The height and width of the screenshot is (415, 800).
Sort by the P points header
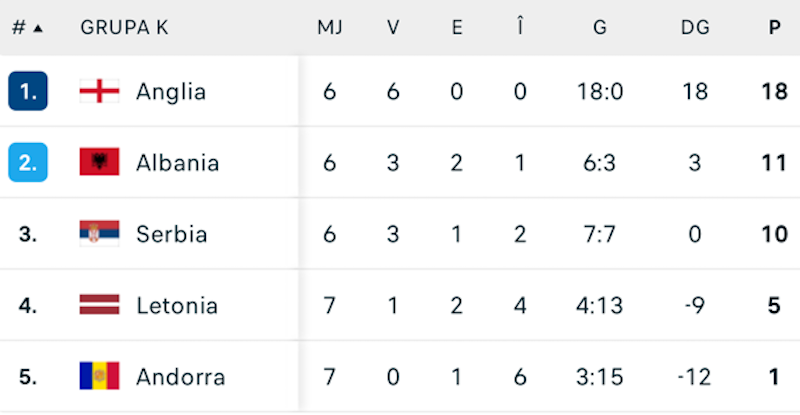pos(774,28)
